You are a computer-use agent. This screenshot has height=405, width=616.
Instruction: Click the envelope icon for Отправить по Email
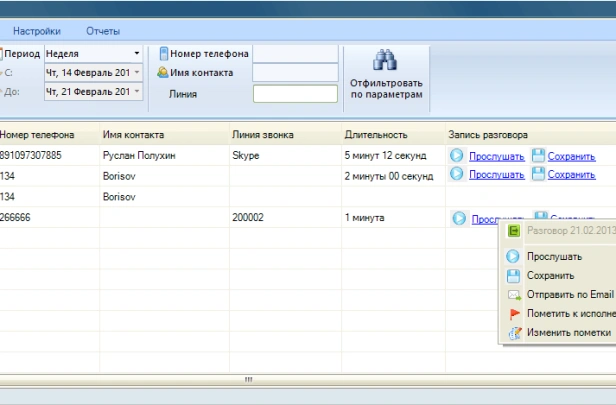pyautogui.click(x=514, y=295)
